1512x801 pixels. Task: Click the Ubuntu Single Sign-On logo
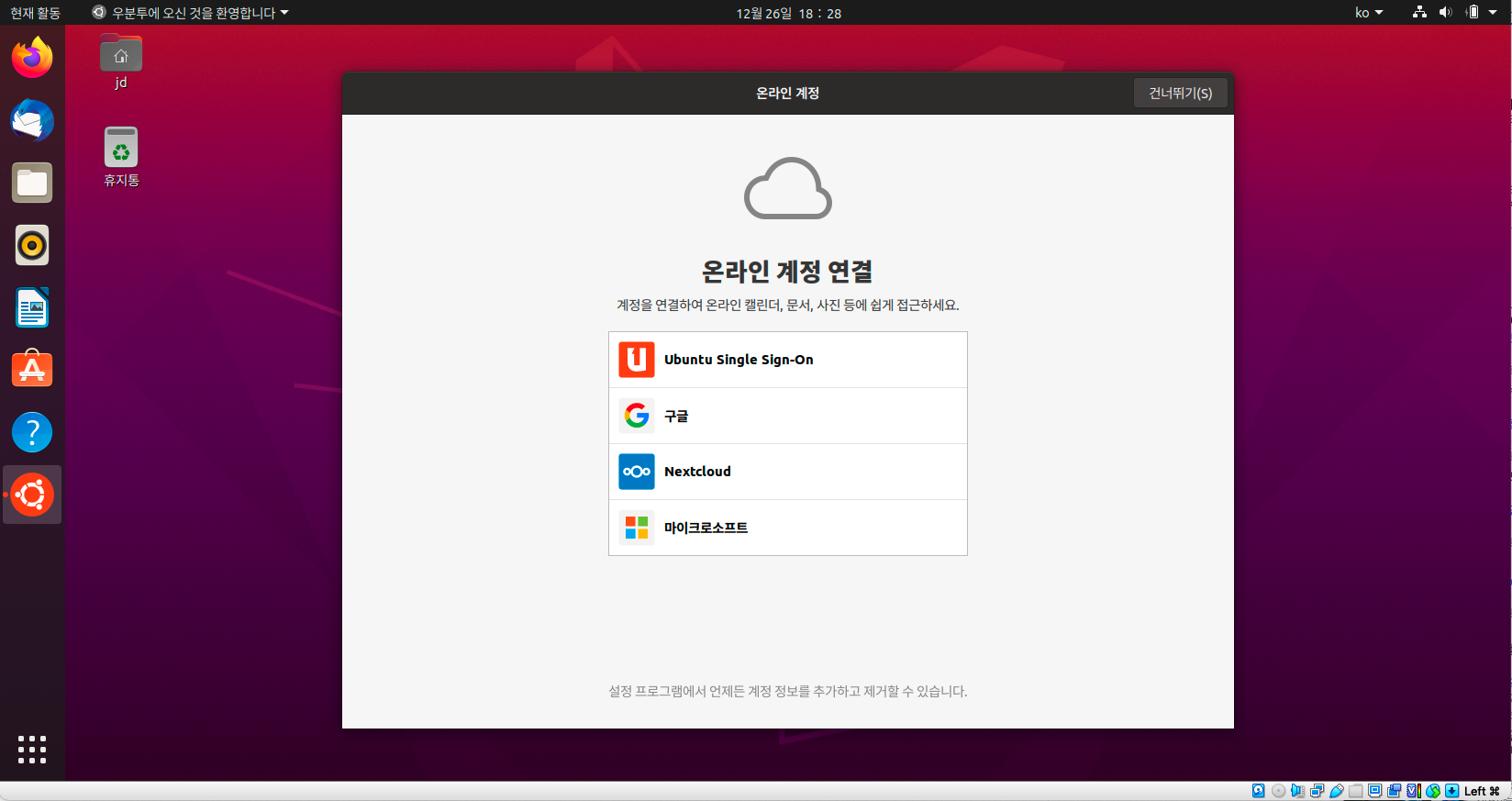pos(636,360)
